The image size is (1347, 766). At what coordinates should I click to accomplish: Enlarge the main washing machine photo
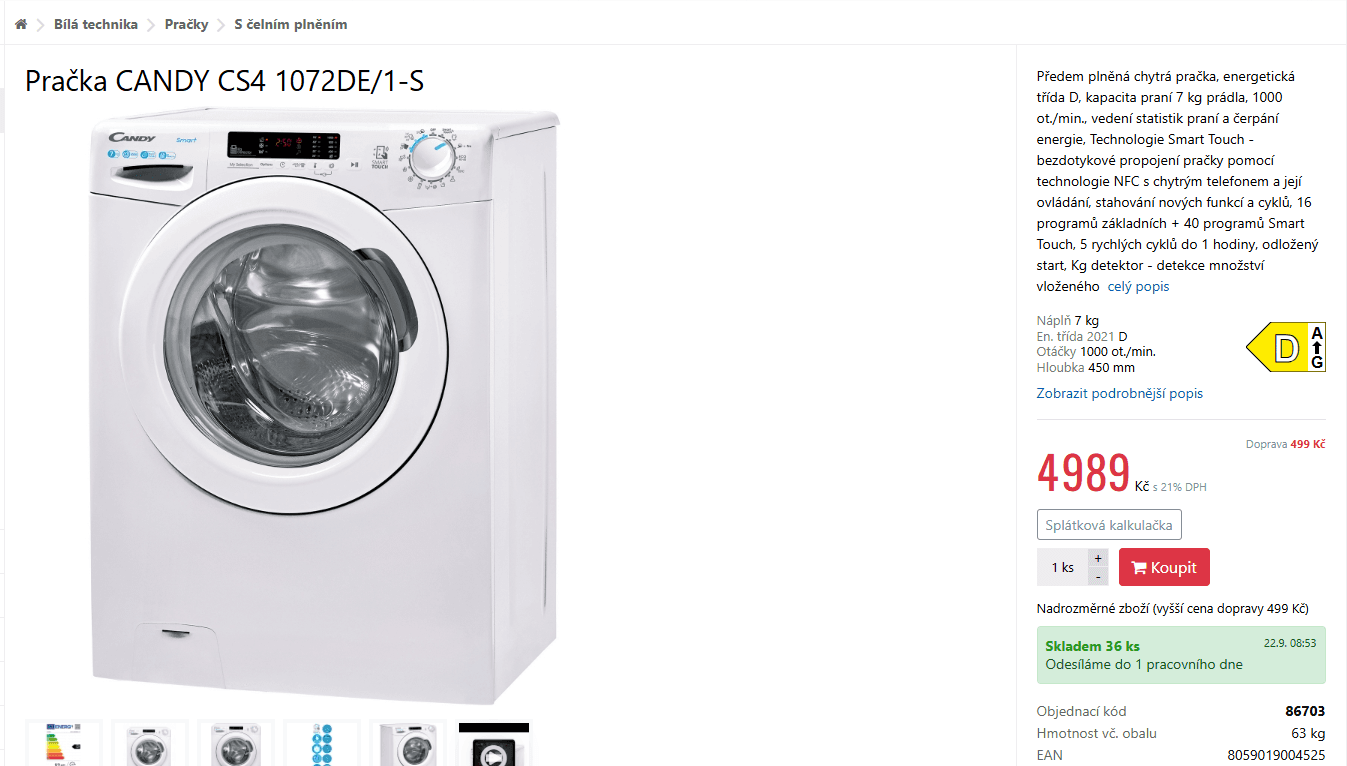click(x=323, y=405)
